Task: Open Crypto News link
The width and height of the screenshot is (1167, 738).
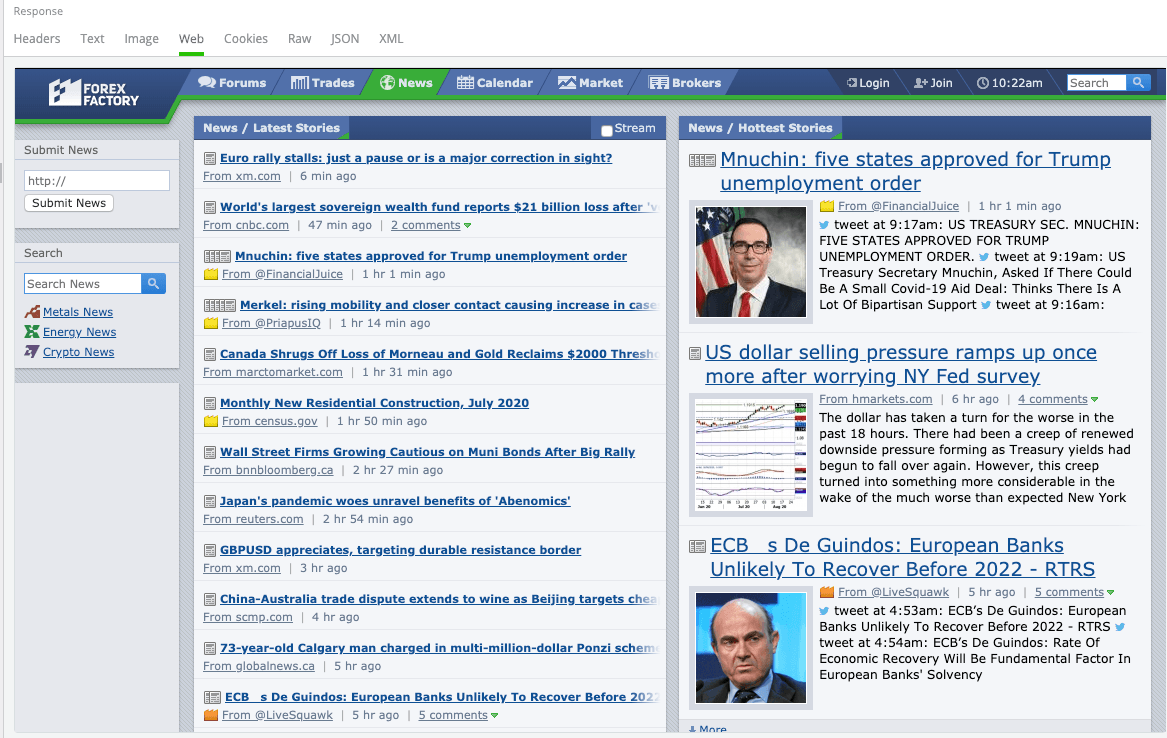Action: [x=78, y=352]
